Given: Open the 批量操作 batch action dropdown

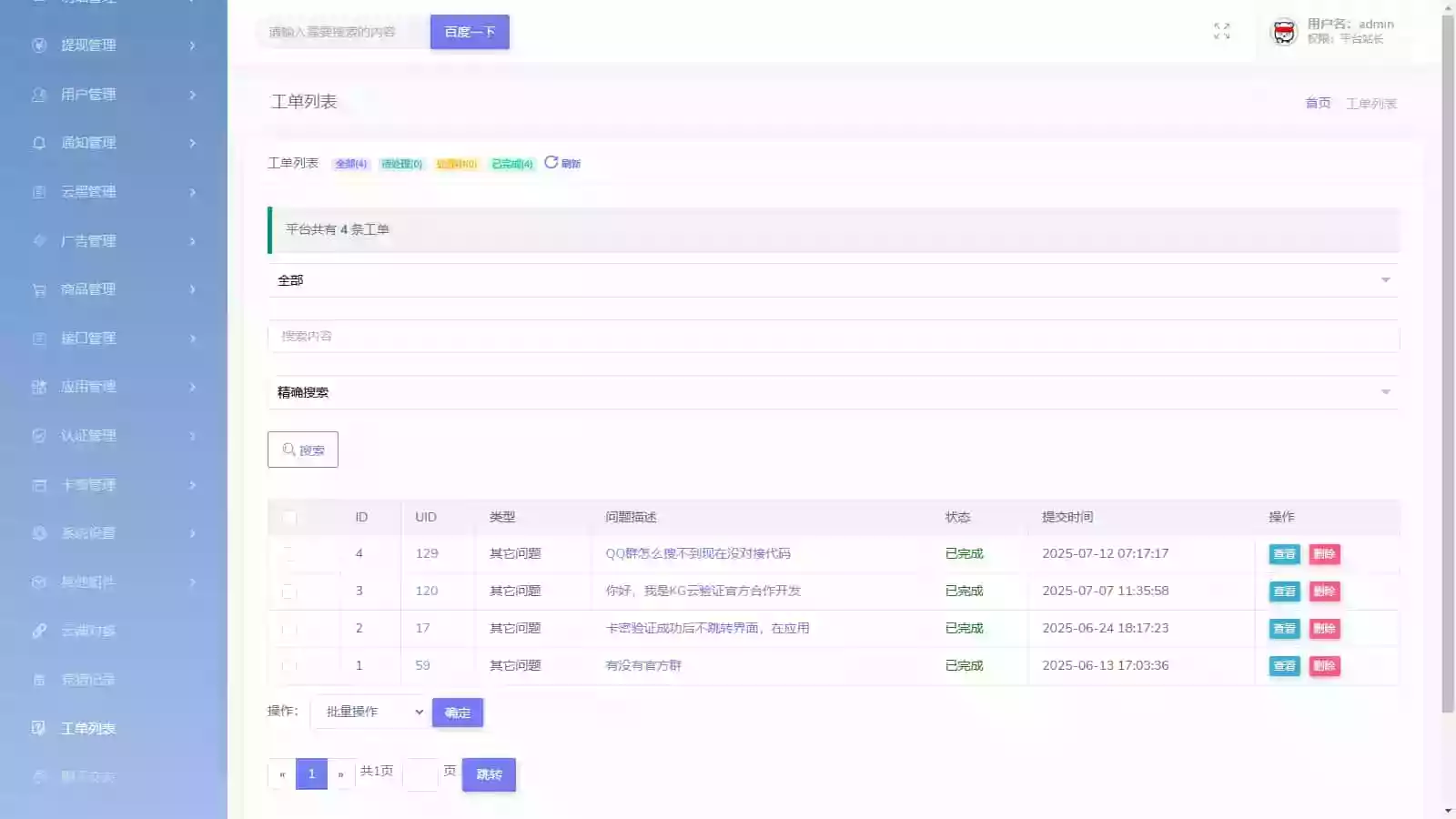Looking at the screenshot, I should pyautogui.click(x=369, y=712).
